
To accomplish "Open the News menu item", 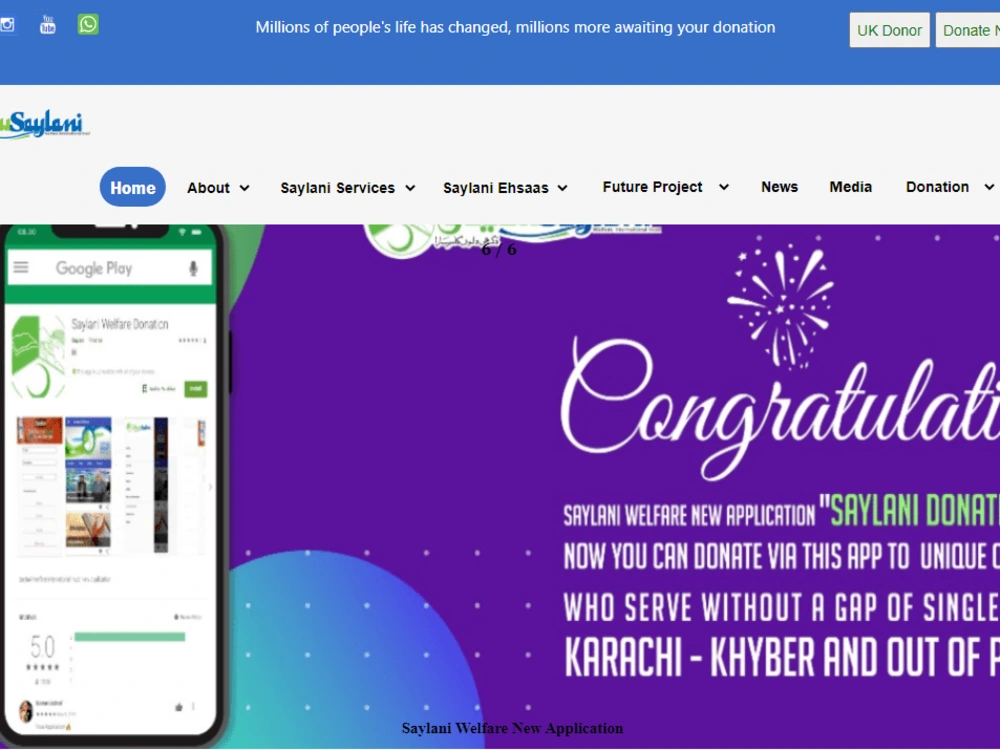I will [x=779, y=187].
